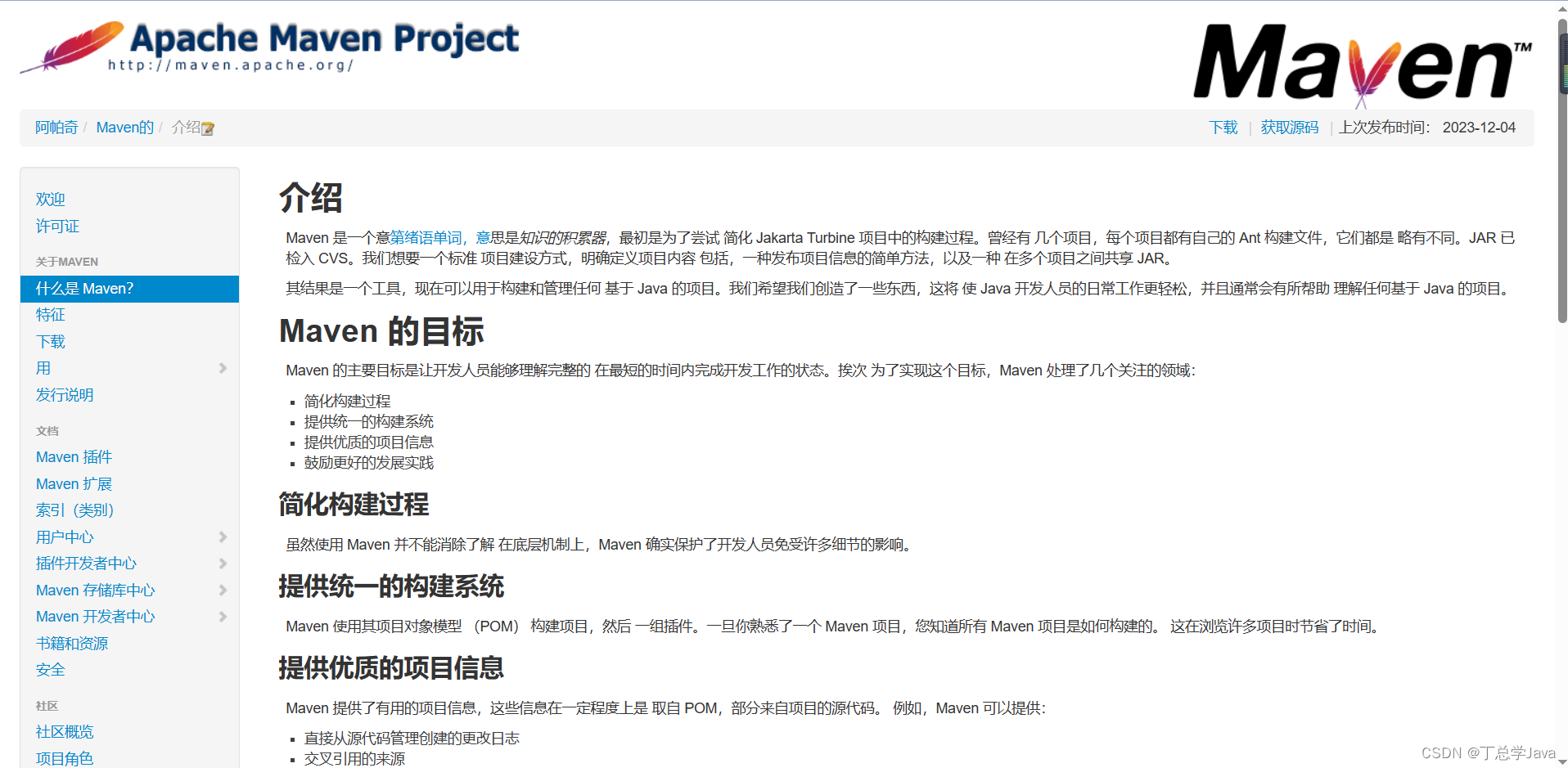Screen dimensions: 1568x768
Task: Click the 获取源码 link in top bar
Action: (1290, 128)
